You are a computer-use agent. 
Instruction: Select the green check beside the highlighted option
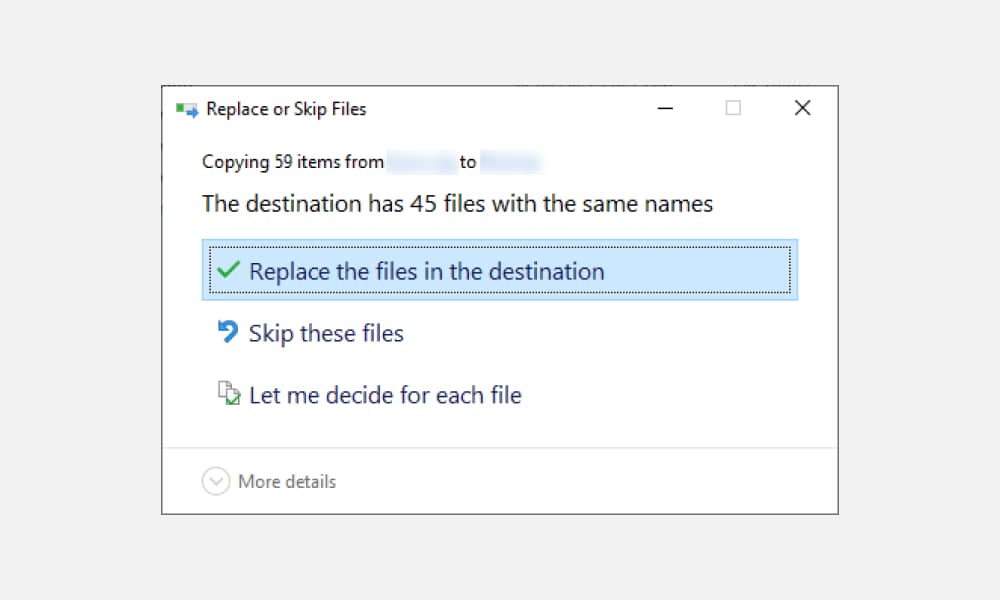click(x=228, y=270)
